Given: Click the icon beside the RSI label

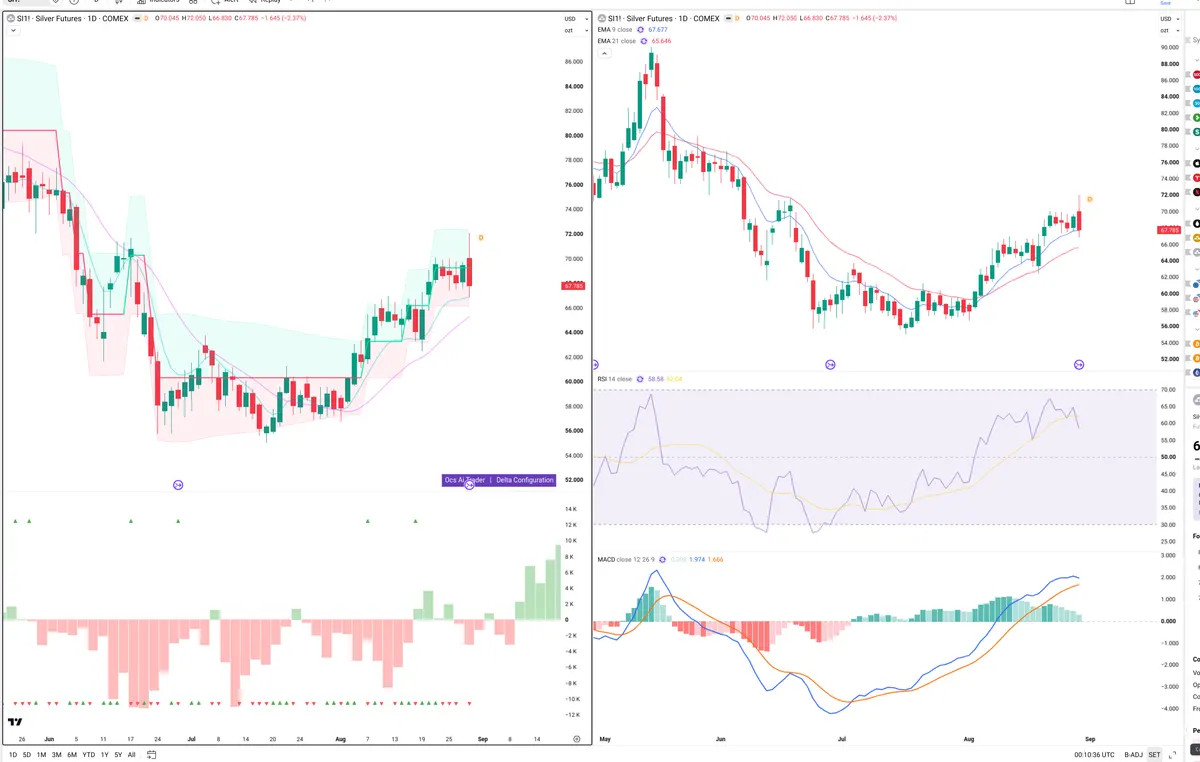Looking at the screenshot, I should (641, 379).
